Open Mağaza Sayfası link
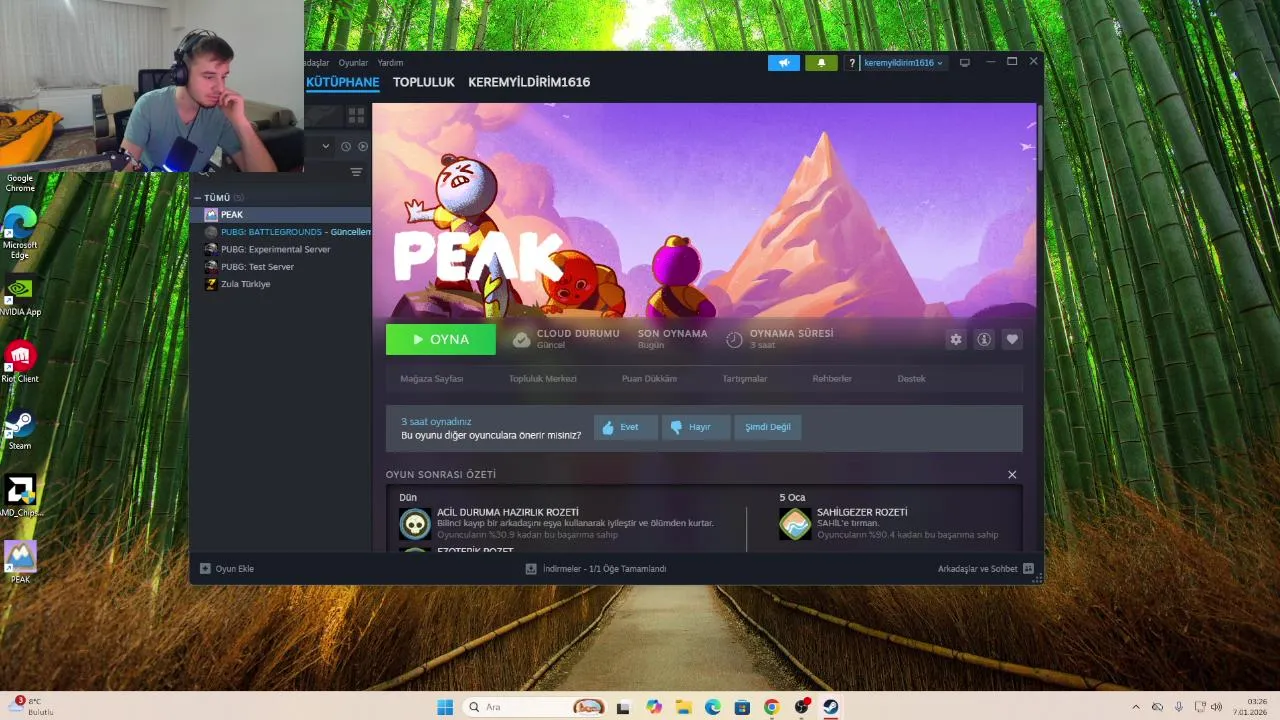This screenshot has height=720, width=1280. pyautogui.click(x=432, y=379)
